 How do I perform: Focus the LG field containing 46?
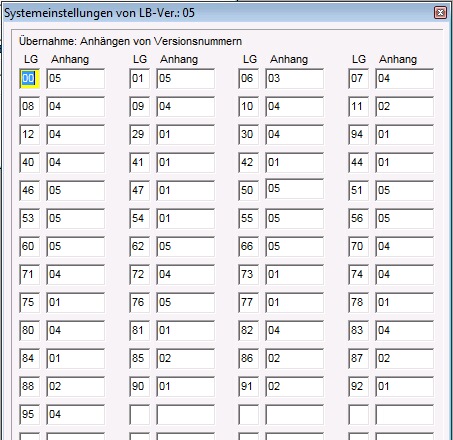pos(29,191)
